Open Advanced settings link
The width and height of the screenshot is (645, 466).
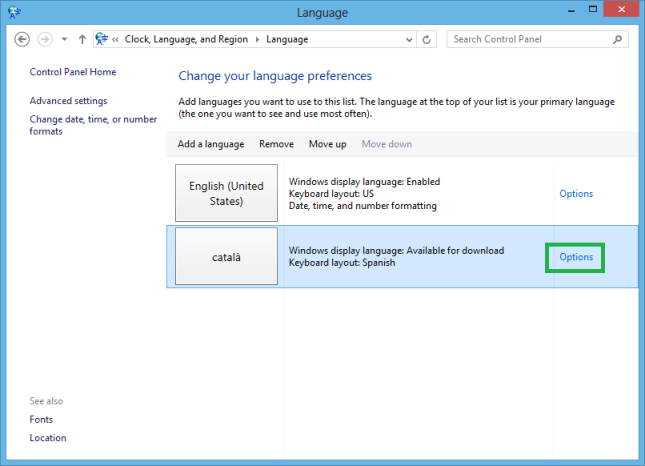[x=68, y=101]
